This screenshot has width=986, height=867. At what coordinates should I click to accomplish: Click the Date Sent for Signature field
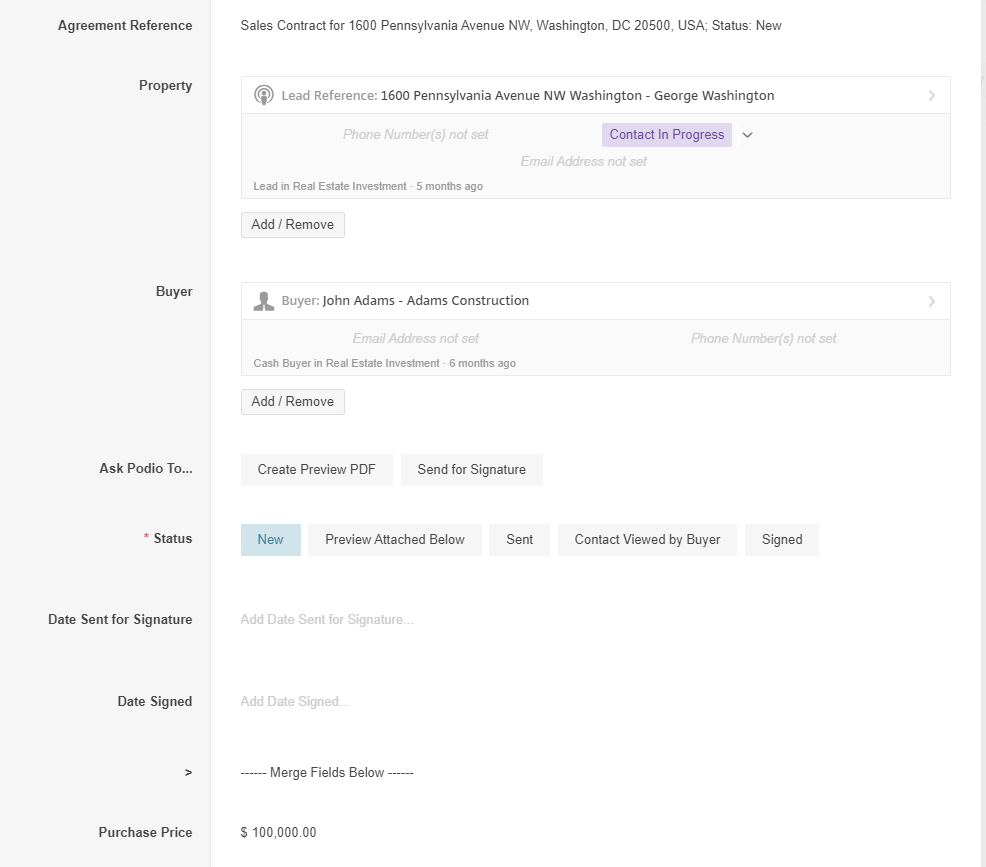[327, 620]
